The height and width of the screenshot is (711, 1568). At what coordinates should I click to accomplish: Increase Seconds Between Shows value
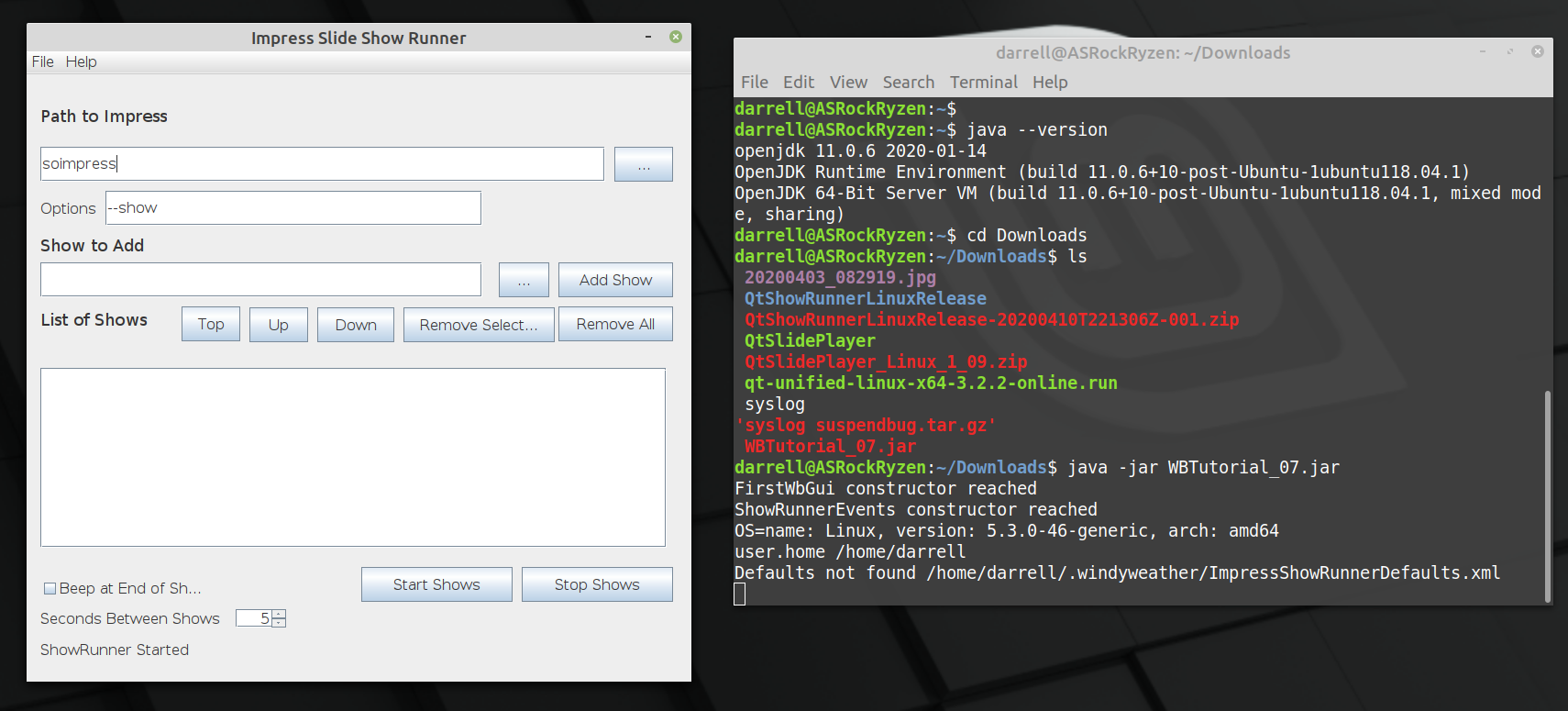[x=279, y=614]
